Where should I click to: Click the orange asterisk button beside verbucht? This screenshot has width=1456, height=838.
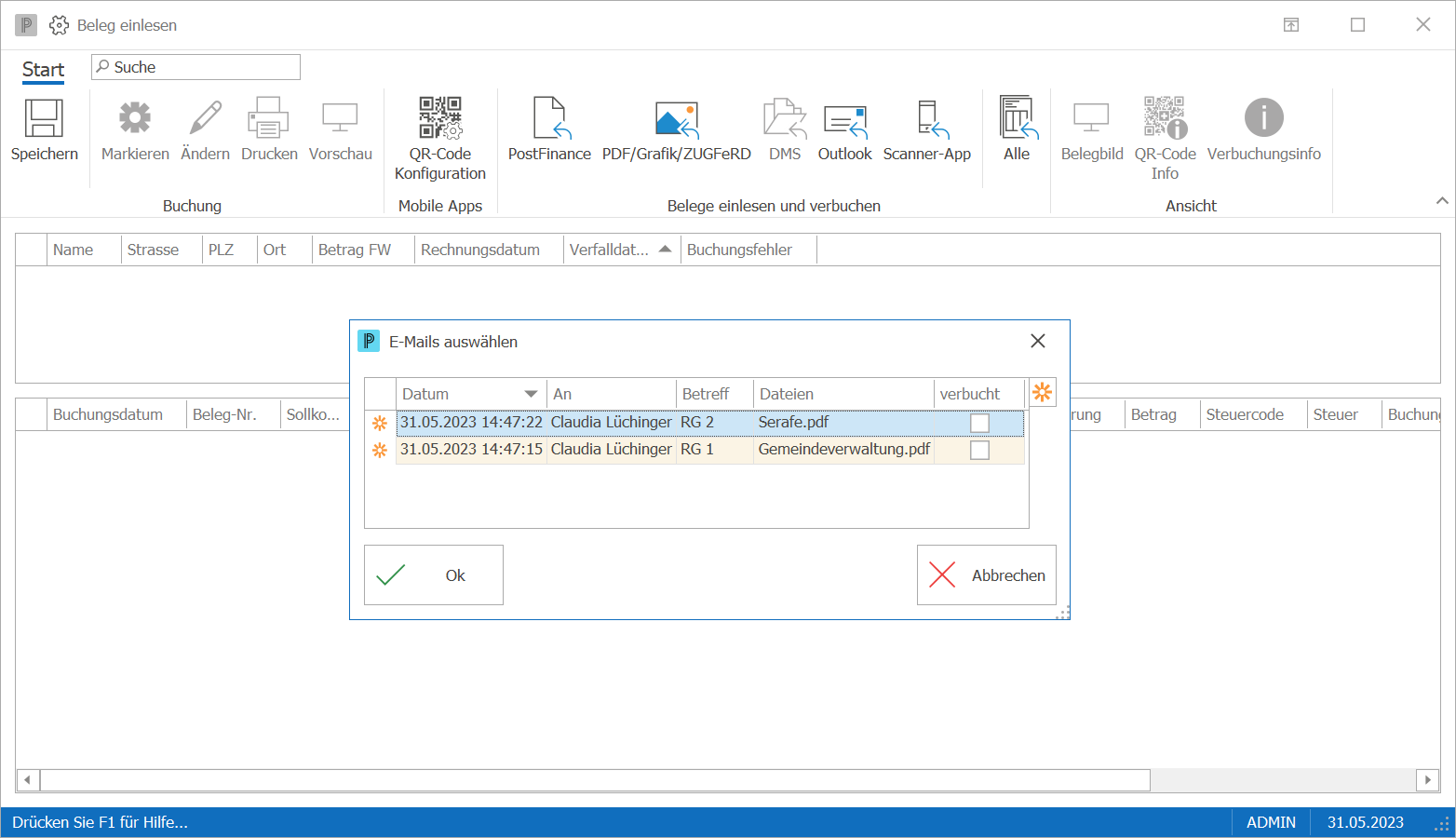pos(1043,393)
